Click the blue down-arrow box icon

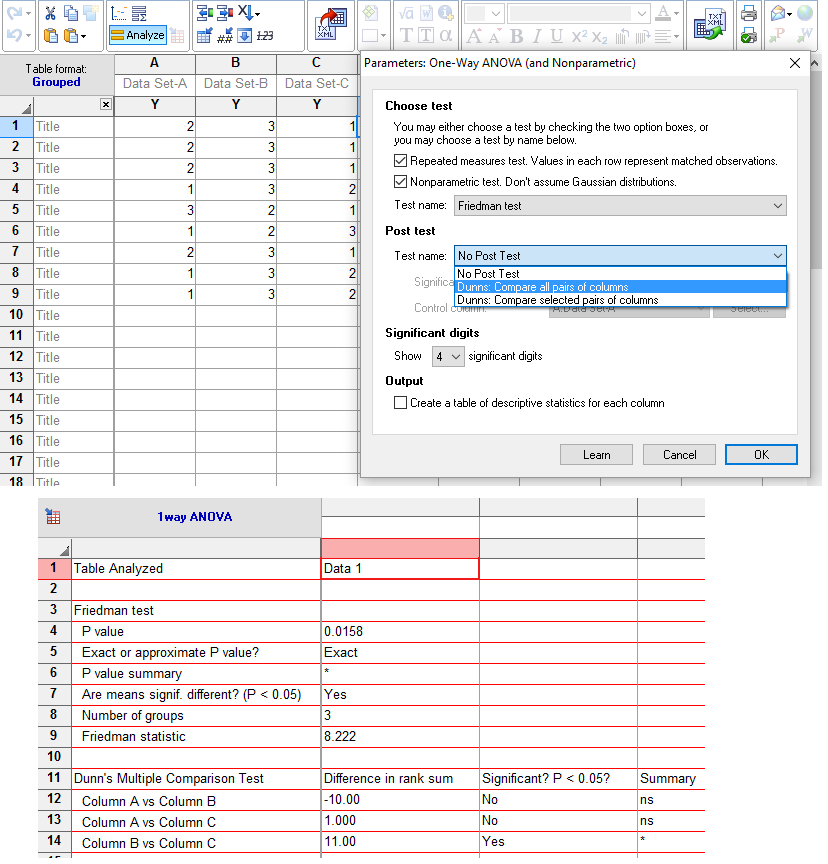[x=245, y=36]
